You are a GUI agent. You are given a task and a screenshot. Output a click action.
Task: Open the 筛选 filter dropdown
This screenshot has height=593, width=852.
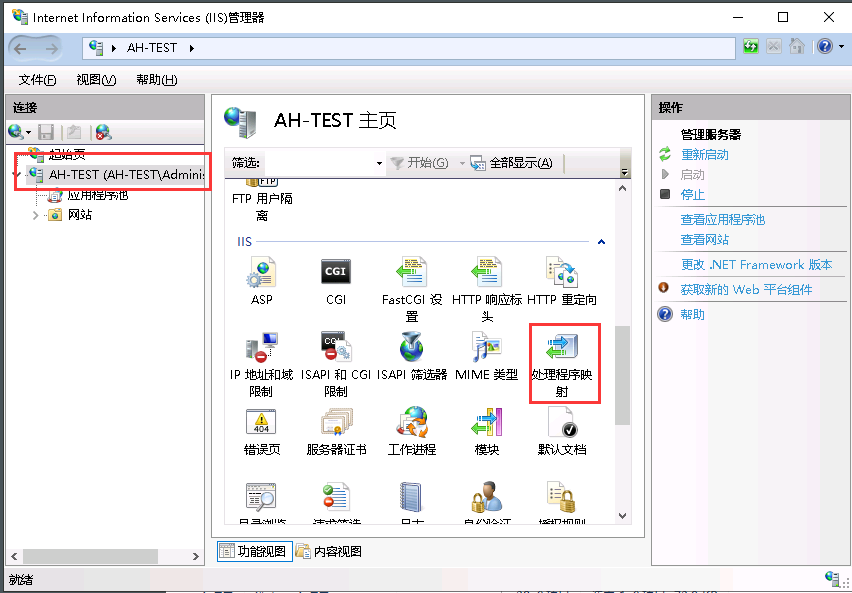[379, 164]
